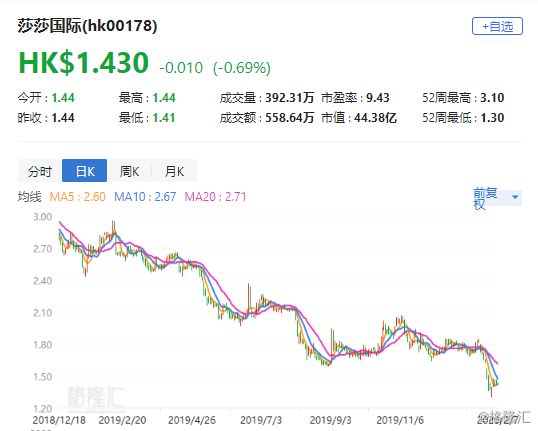
Task: Expand the 前复权 adjustment dropdown
Action: click(x=497, y=198)
